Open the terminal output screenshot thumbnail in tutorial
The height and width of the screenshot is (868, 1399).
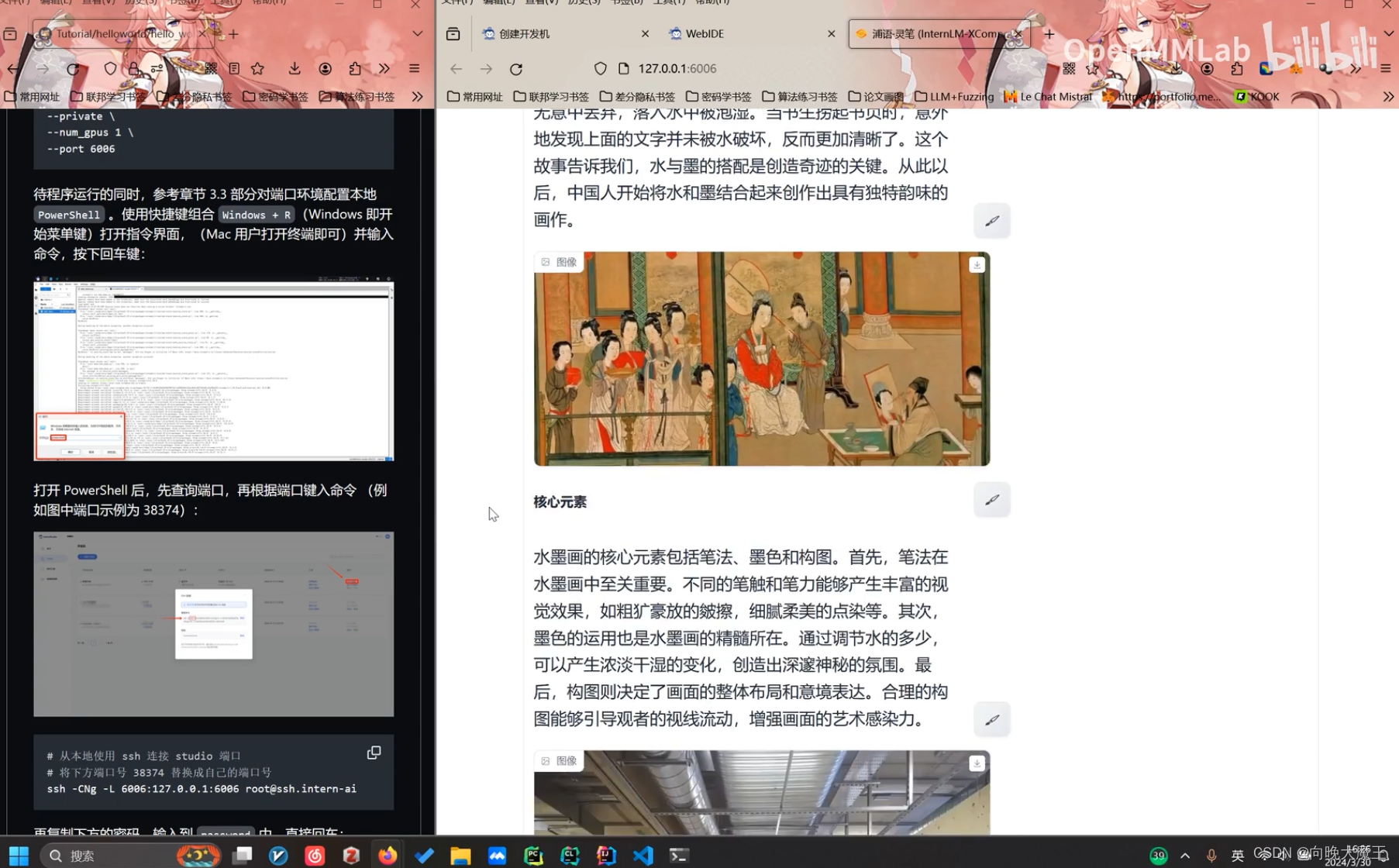213,369
